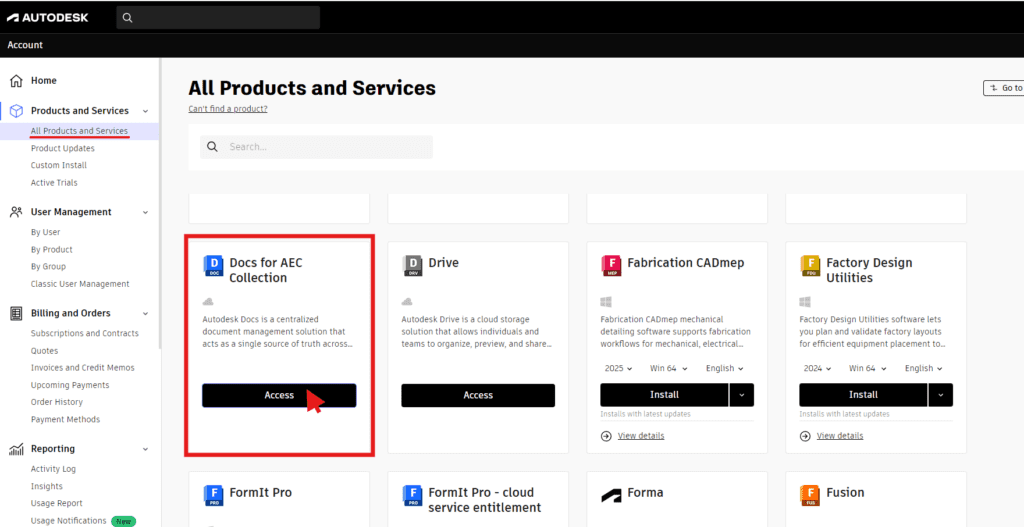Open English language dropdown for Factory Design Utilities
Image resolution: width=1024 pixels, height=527 pixels.
pos(924,368)
